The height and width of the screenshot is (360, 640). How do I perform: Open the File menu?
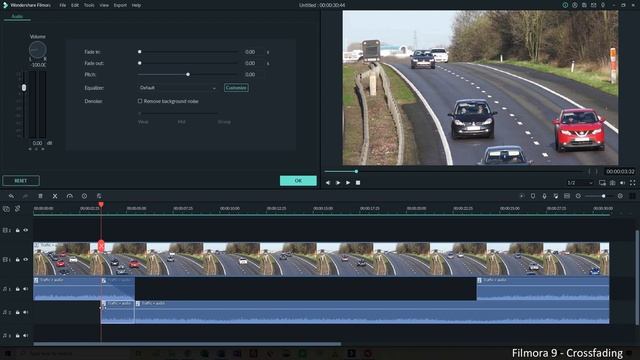click(62, 5)
